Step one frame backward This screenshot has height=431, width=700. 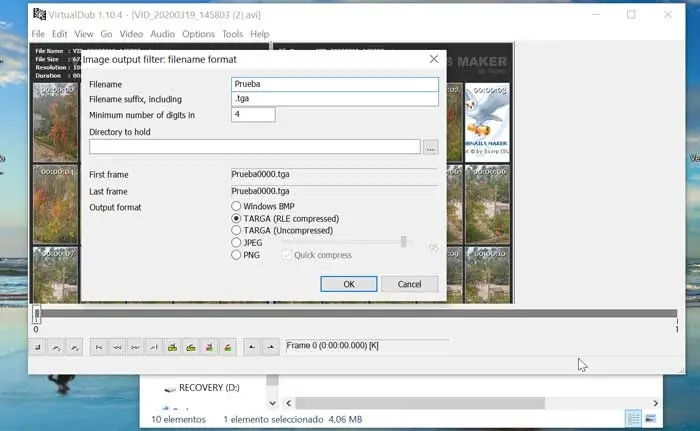pos(117,347)
